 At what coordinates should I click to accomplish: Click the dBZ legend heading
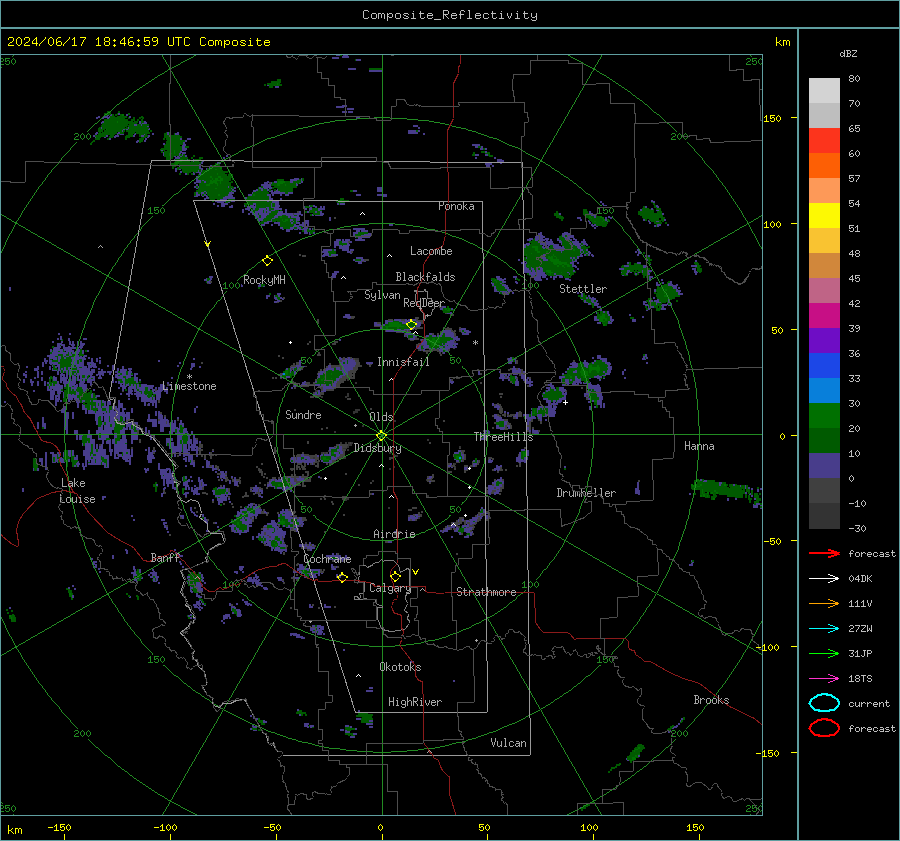click(x=848, y=53)
